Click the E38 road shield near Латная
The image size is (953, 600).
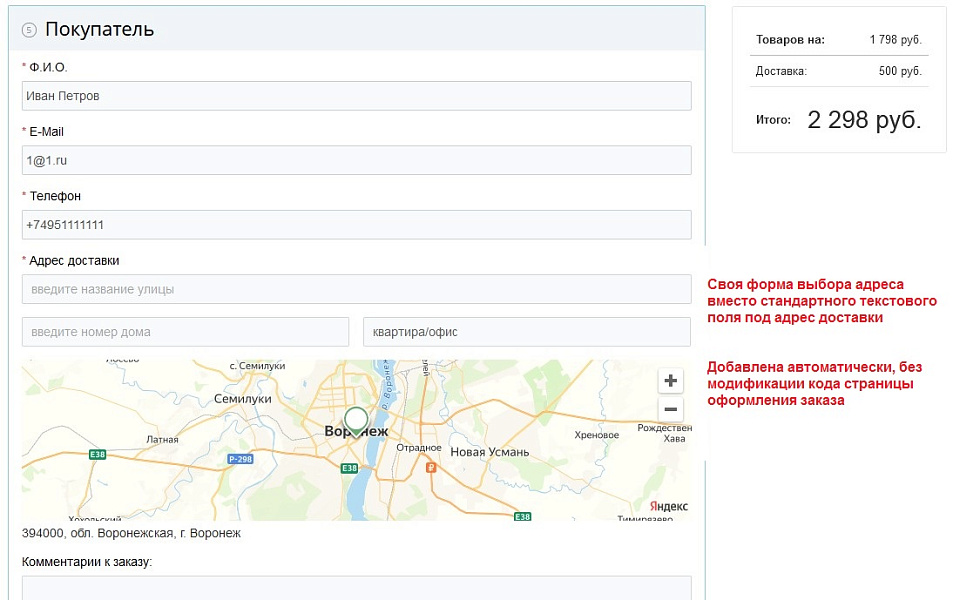click(97, 454)
